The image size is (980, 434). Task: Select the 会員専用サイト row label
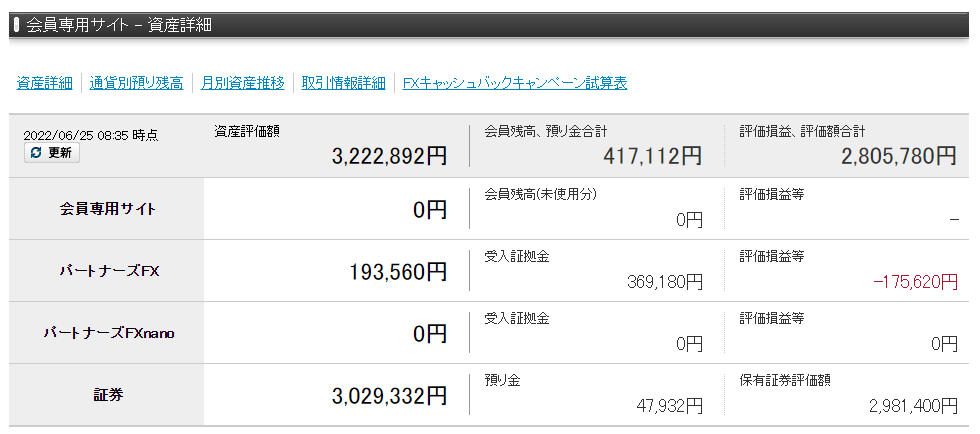point(108,209)
